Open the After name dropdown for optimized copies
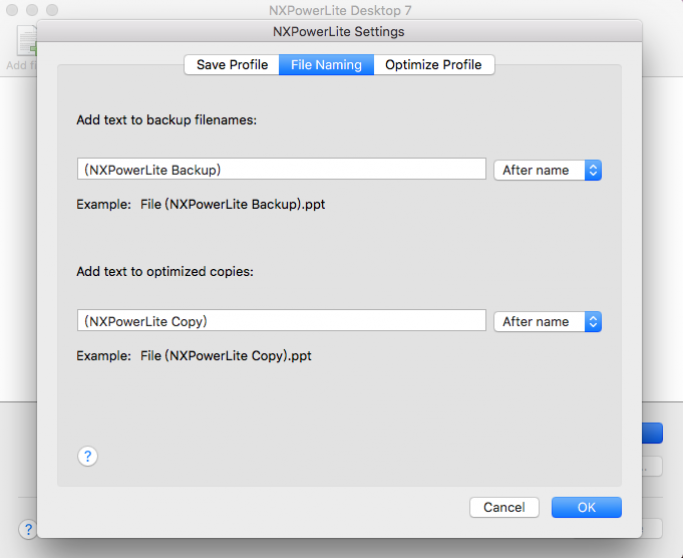 click(548, 321)
